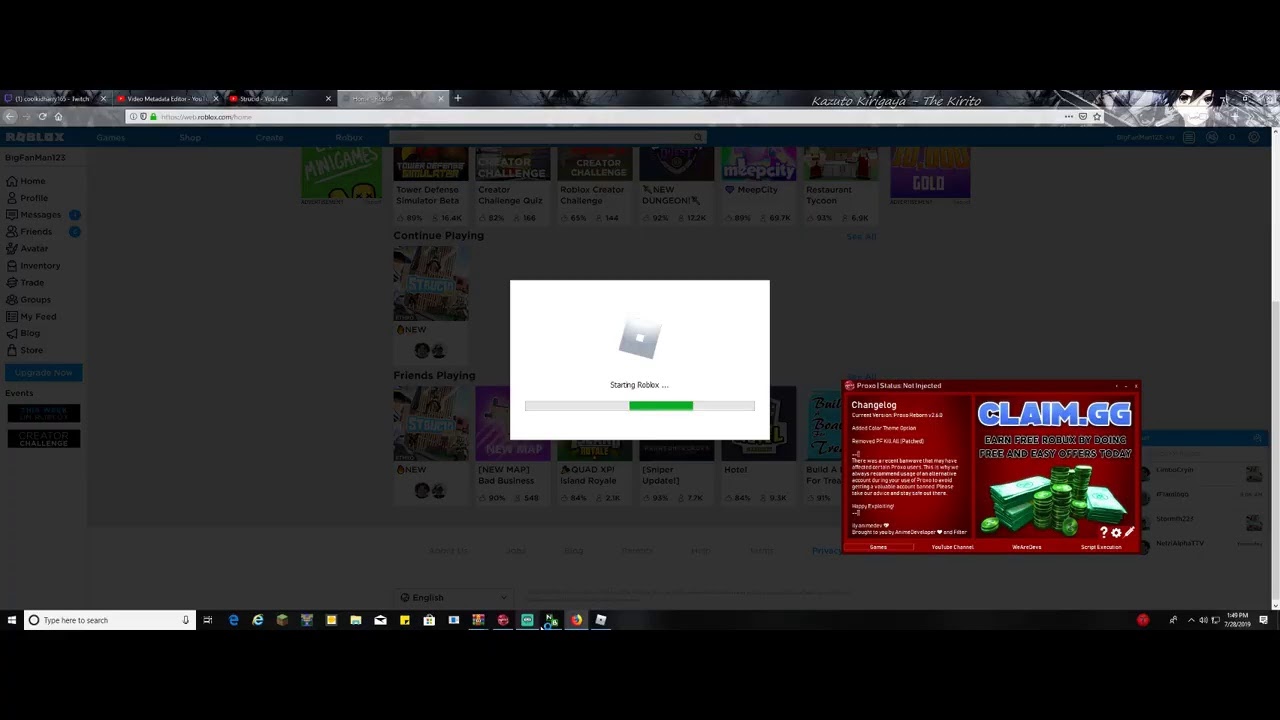Click the Games button in Proxo
This screenshot has width=1280, height=720.
(x=878, y=547)
